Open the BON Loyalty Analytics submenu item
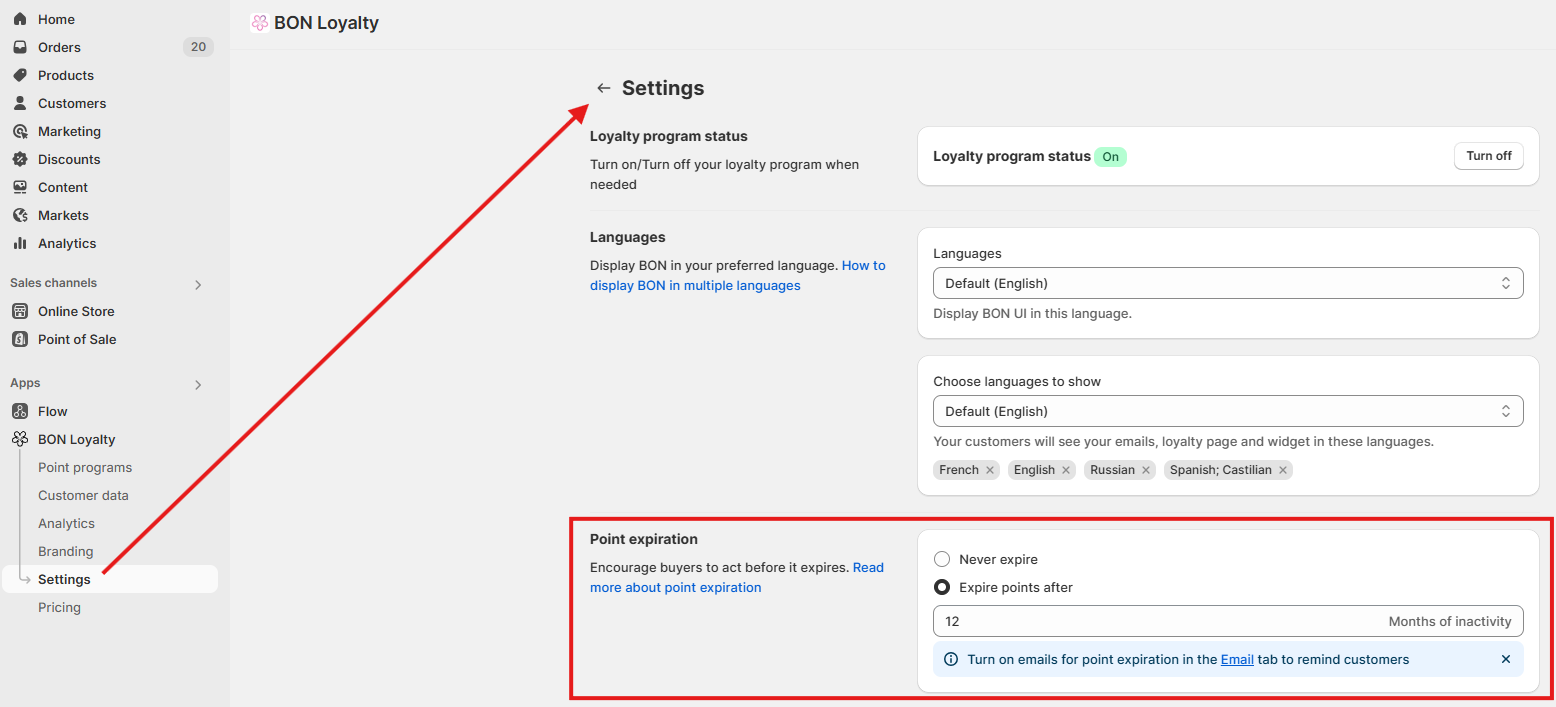 pos(66,523)
